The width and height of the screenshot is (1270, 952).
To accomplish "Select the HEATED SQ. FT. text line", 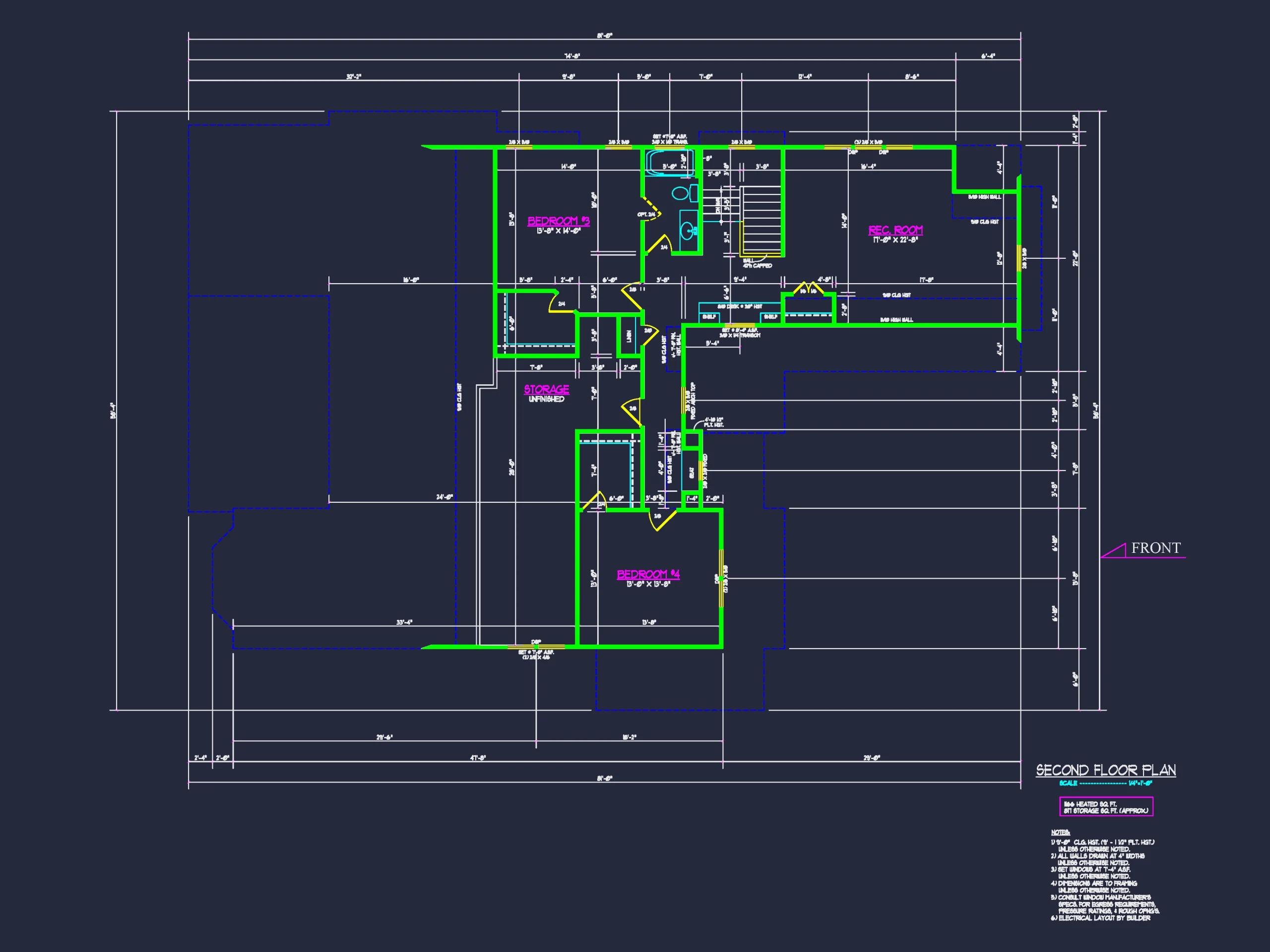I will pyautogui.click(x=1090, y=804).
